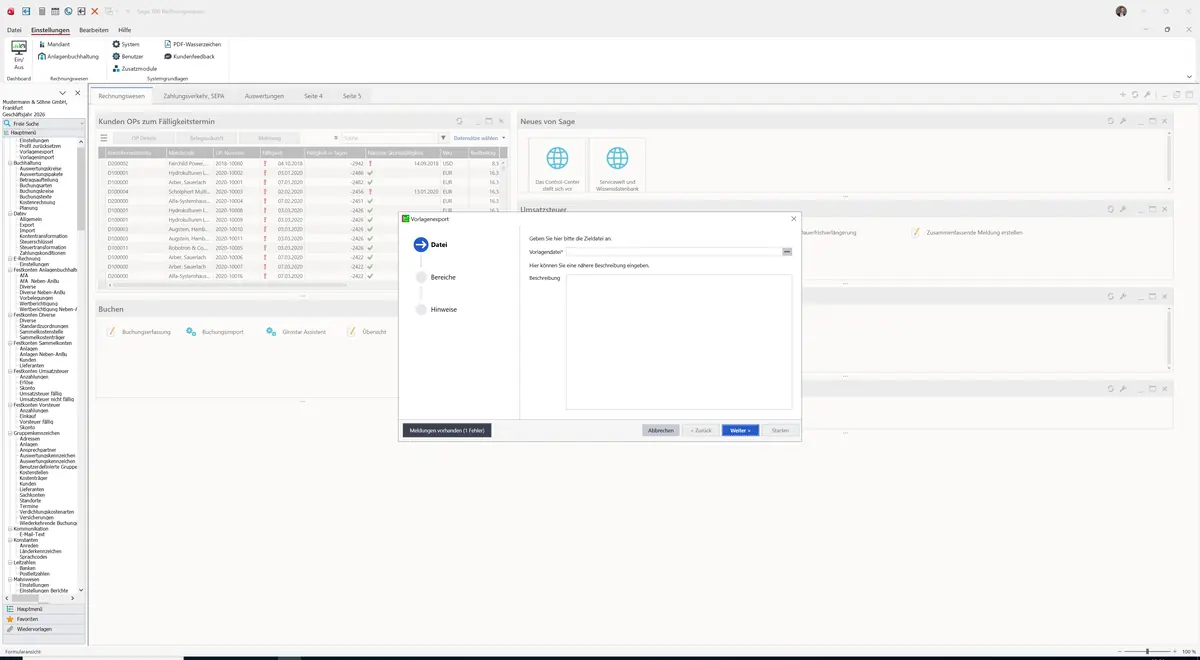Viewport: 1200px width, 660px height.
Task: Select Vorlagenimport in the navigation tree
Action: (37, 157)
